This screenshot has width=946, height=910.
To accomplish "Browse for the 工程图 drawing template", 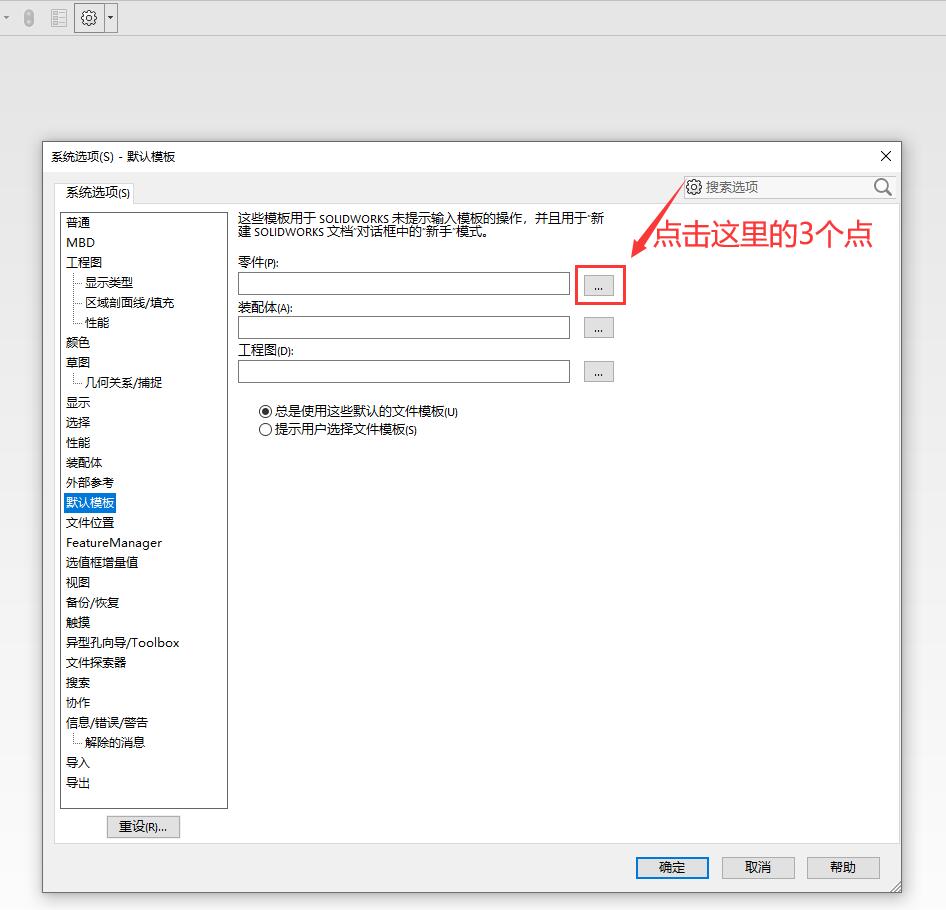I will (x=598, y=372).
